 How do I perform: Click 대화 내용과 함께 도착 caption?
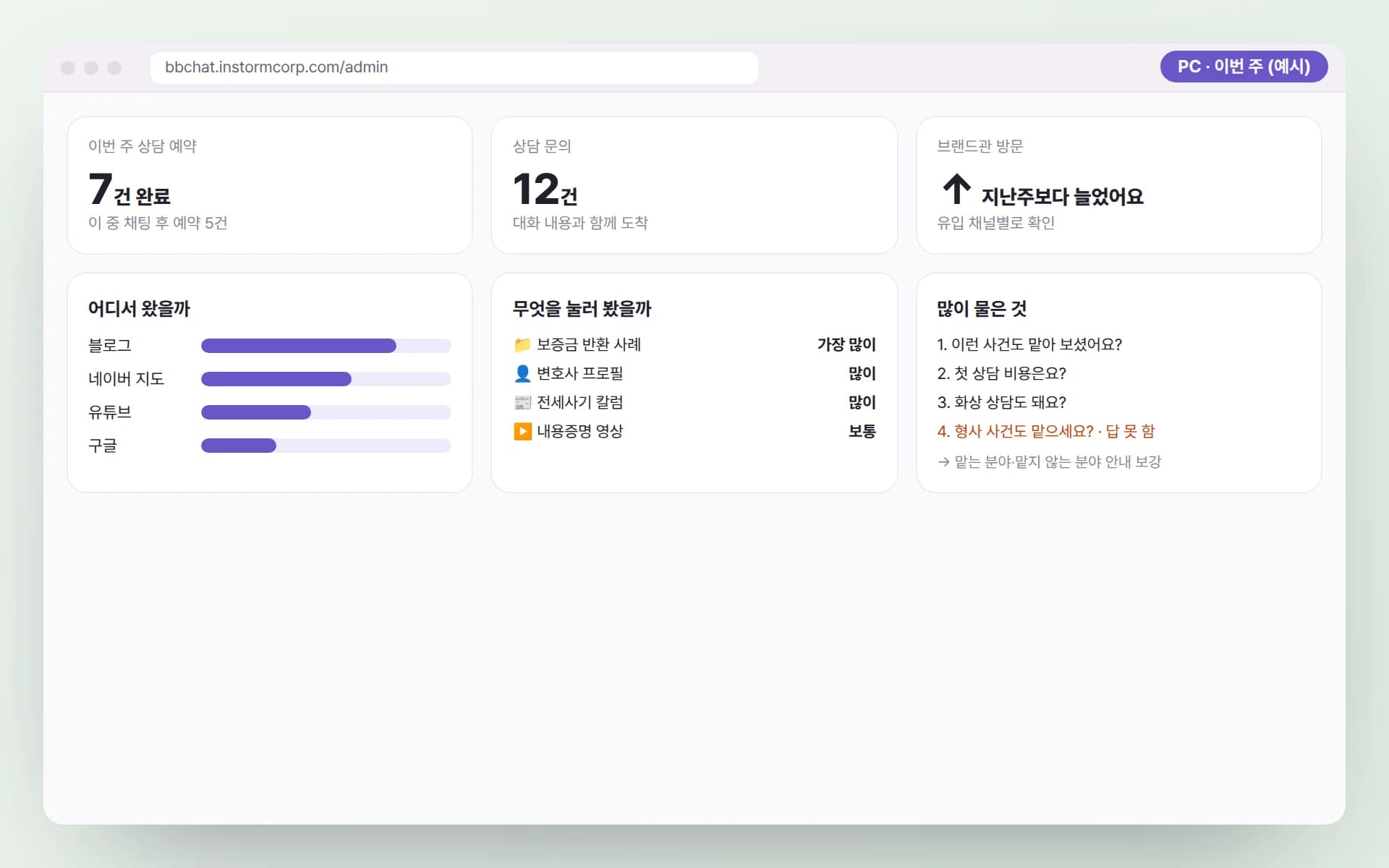(580, 223)
